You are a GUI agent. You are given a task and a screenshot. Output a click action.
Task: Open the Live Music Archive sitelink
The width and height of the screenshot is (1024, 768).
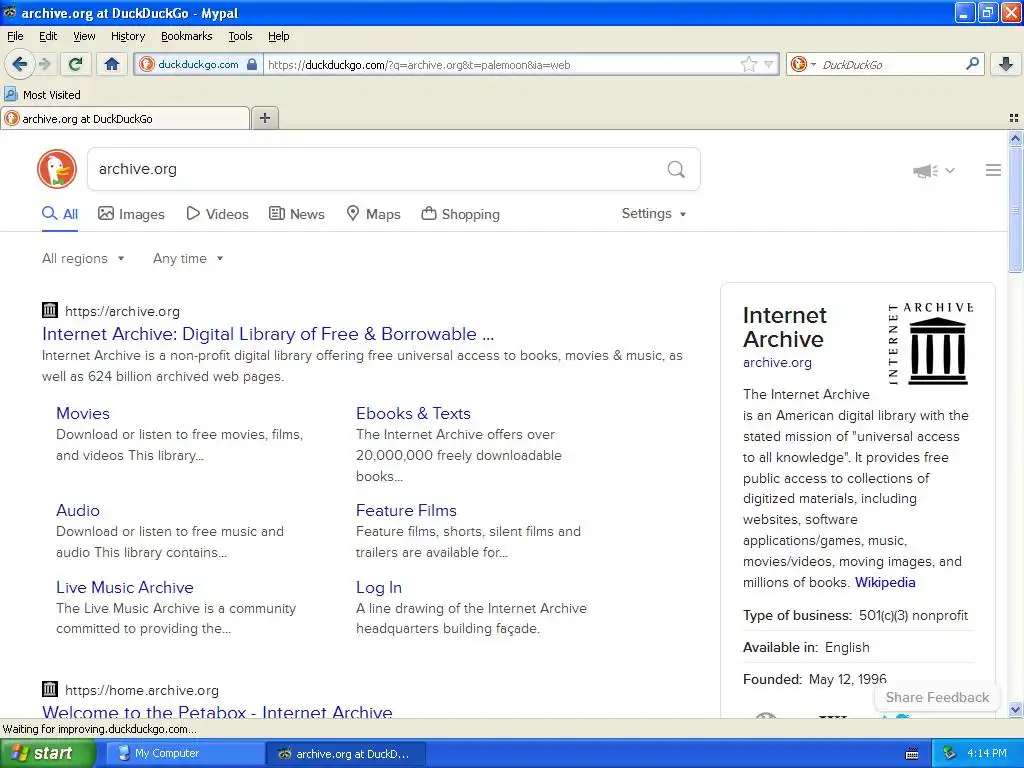coord(125,587)
